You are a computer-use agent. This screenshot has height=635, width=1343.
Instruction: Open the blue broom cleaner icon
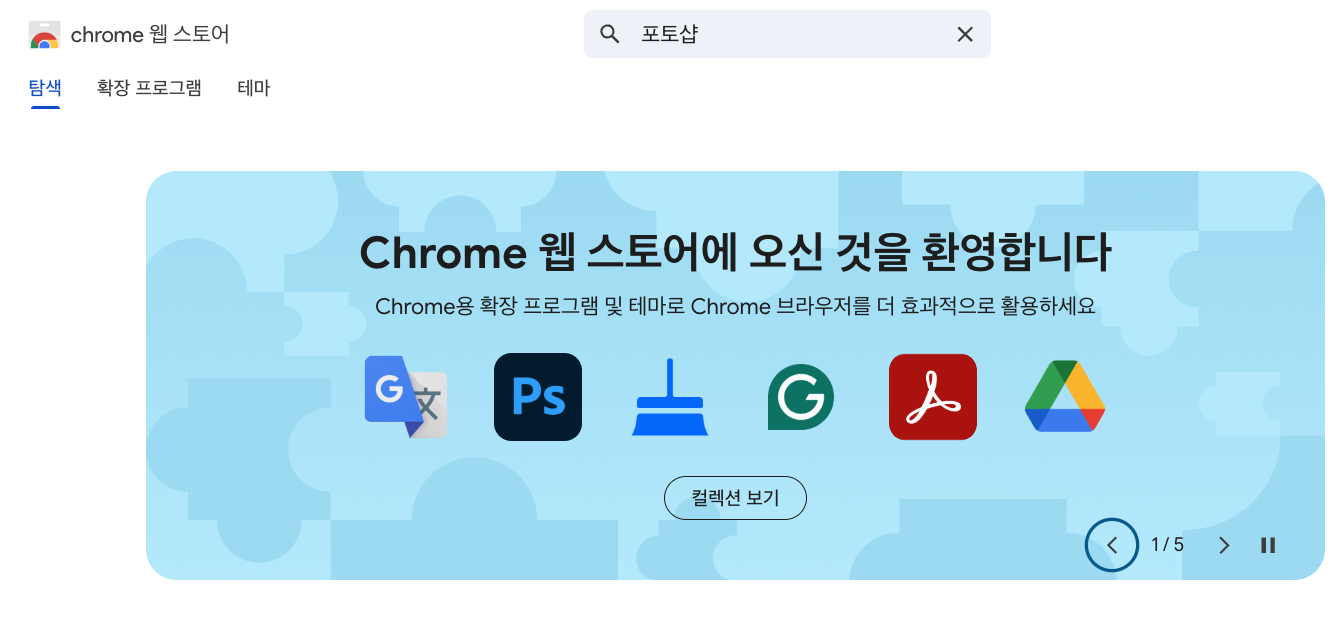(670, 397)
